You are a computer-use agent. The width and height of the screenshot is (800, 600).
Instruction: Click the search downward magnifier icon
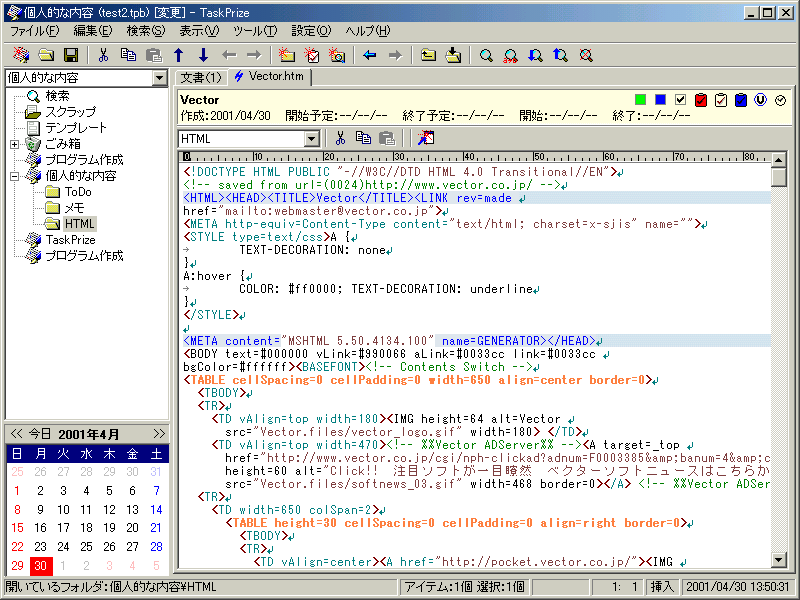(x=536, y=55)
